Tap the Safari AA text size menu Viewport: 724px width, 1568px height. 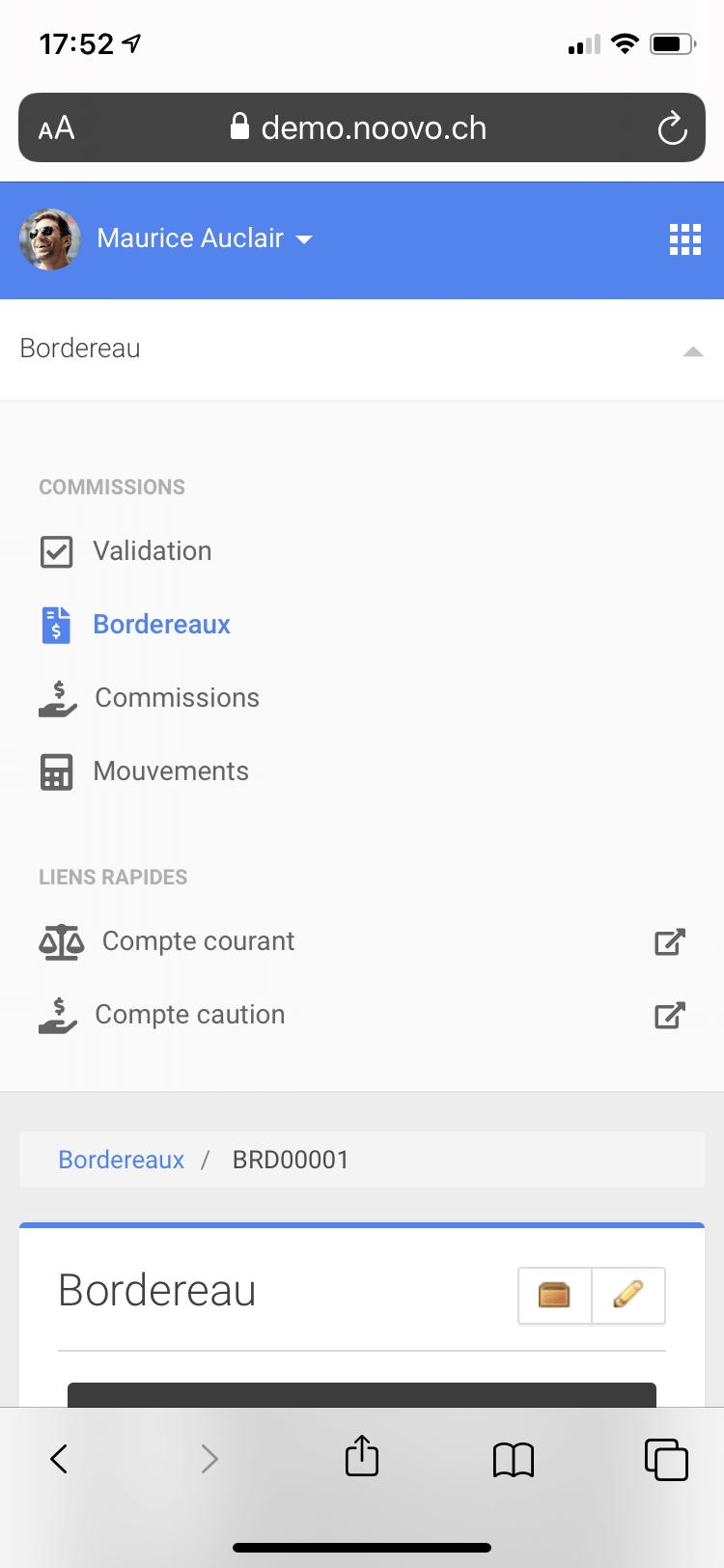(57, 128)
